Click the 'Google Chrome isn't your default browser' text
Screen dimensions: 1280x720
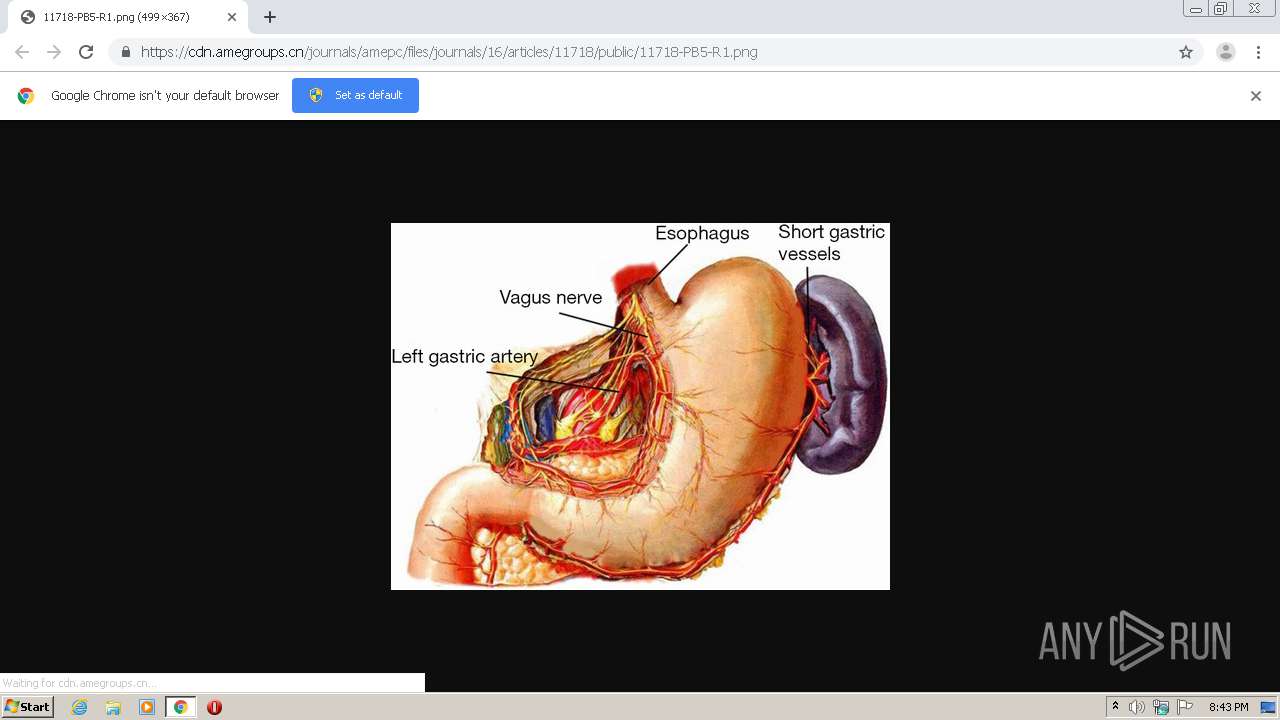pyautogui.click(x=165, y=96)
